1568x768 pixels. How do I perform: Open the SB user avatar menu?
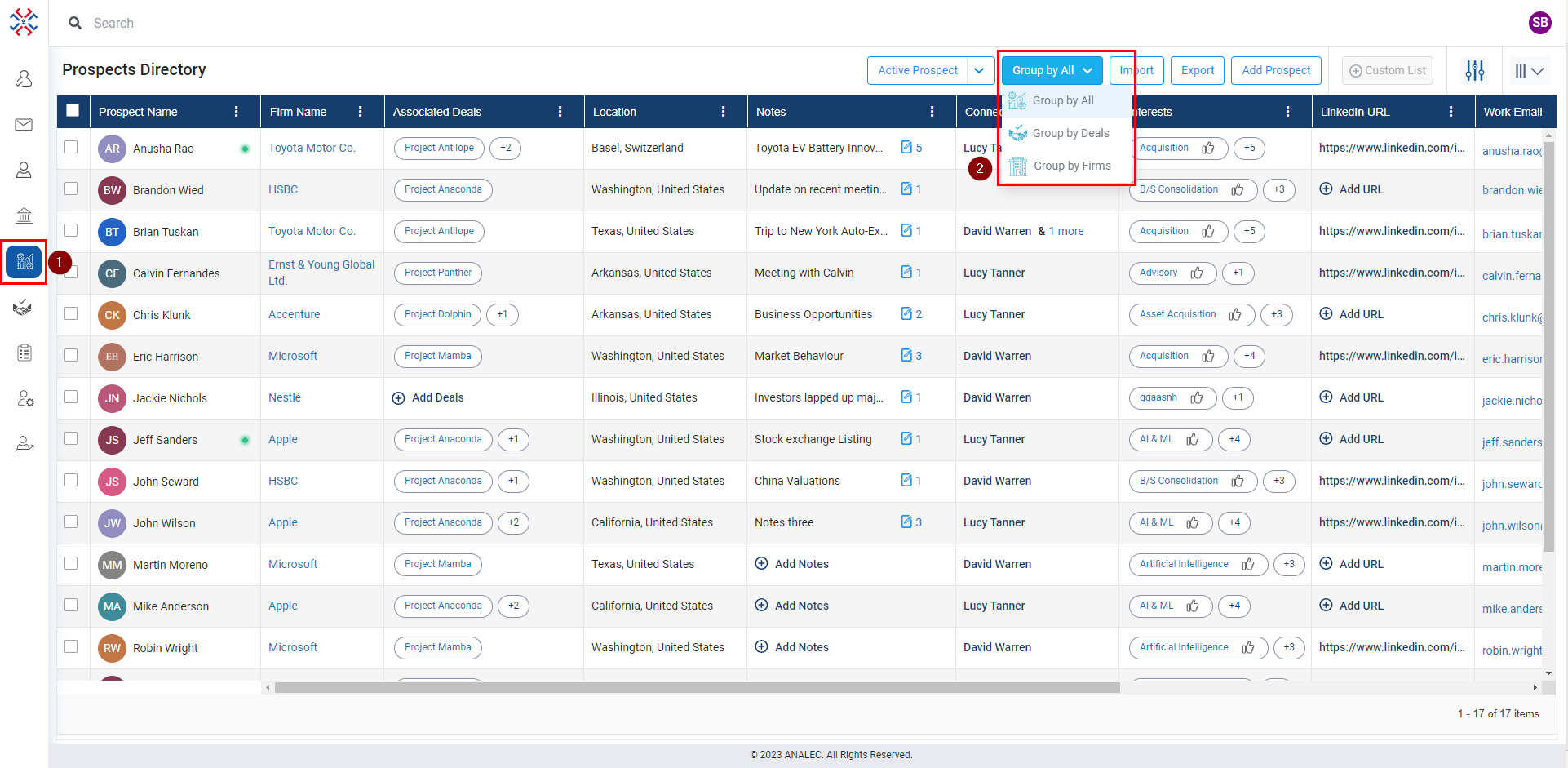[1539, 23]
